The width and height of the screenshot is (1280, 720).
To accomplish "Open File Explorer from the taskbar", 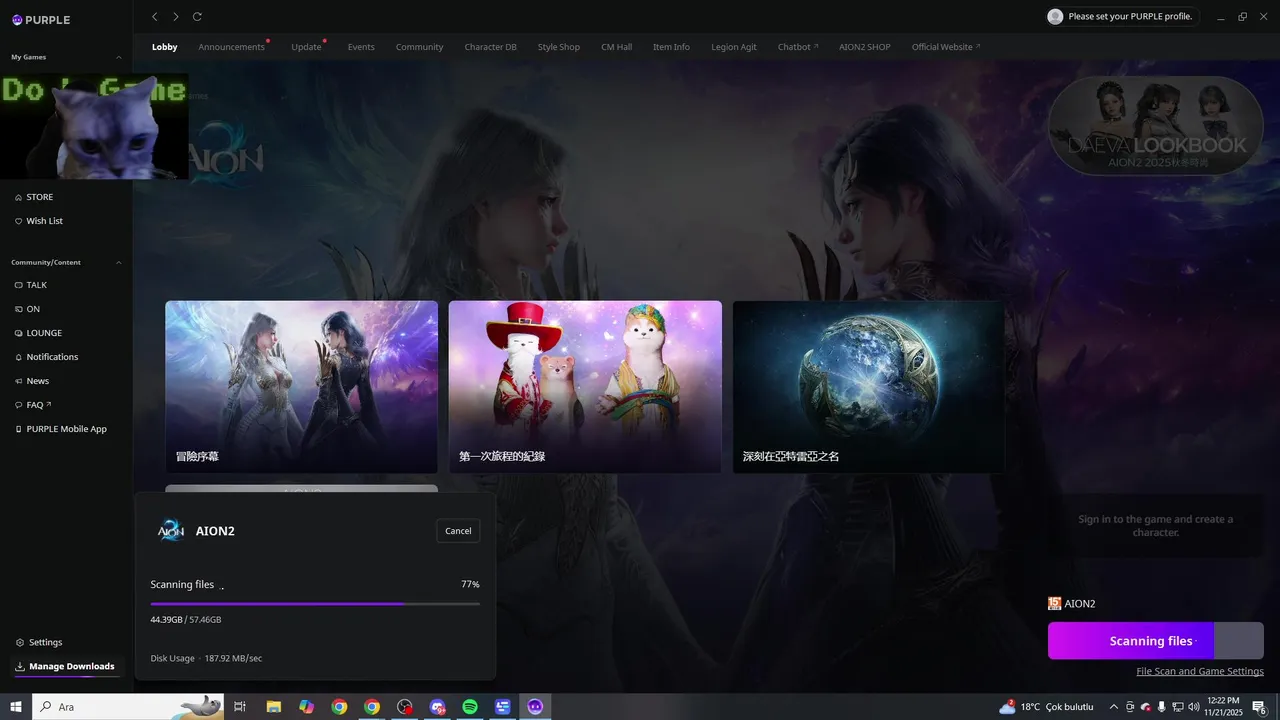I will [x=273, y=707].
